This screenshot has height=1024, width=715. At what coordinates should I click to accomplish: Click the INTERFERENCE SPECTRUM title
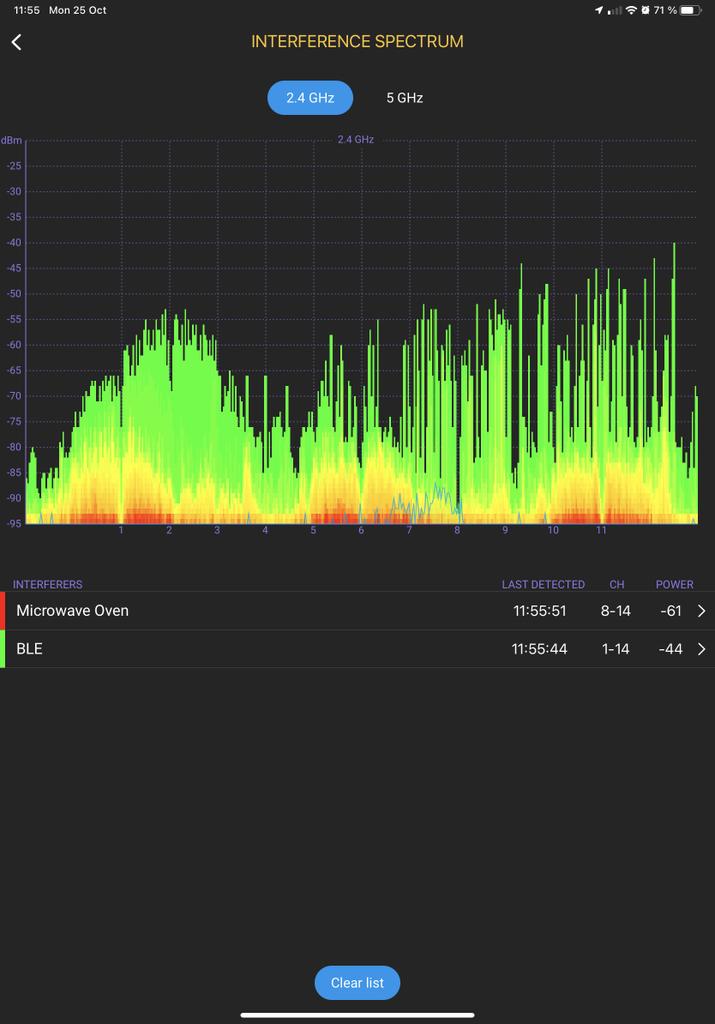pos(357,42)
